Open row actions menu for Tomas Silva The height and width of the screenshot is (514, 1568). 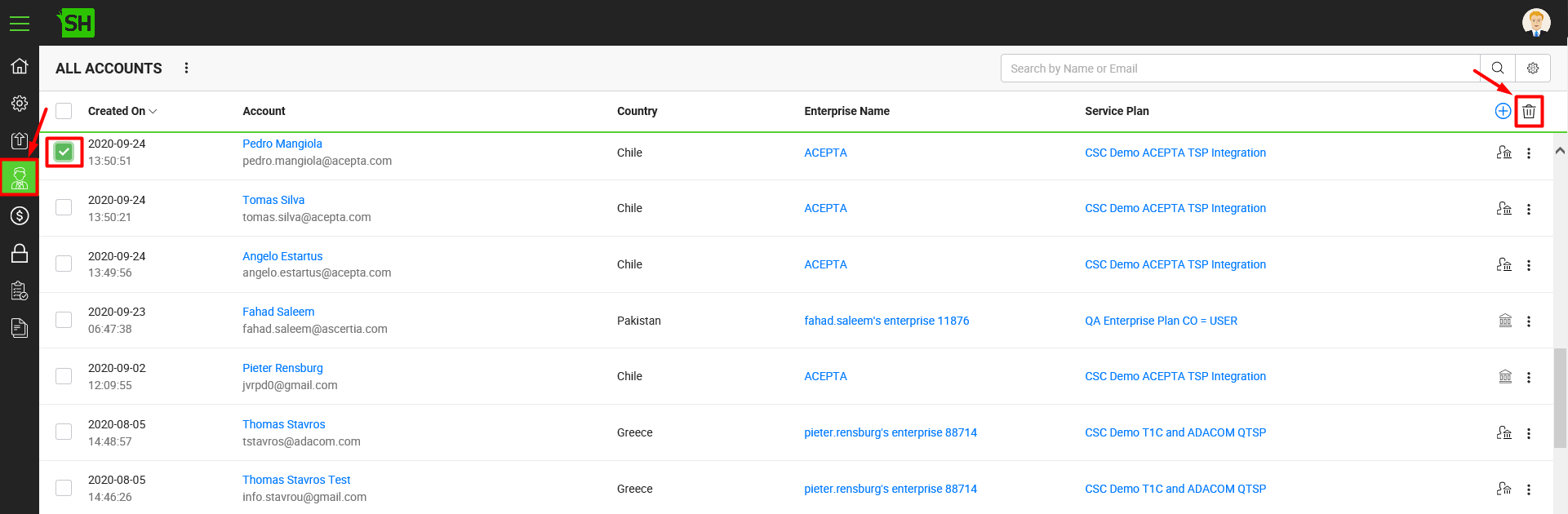pyautogui.click(x=1529, y=210)
